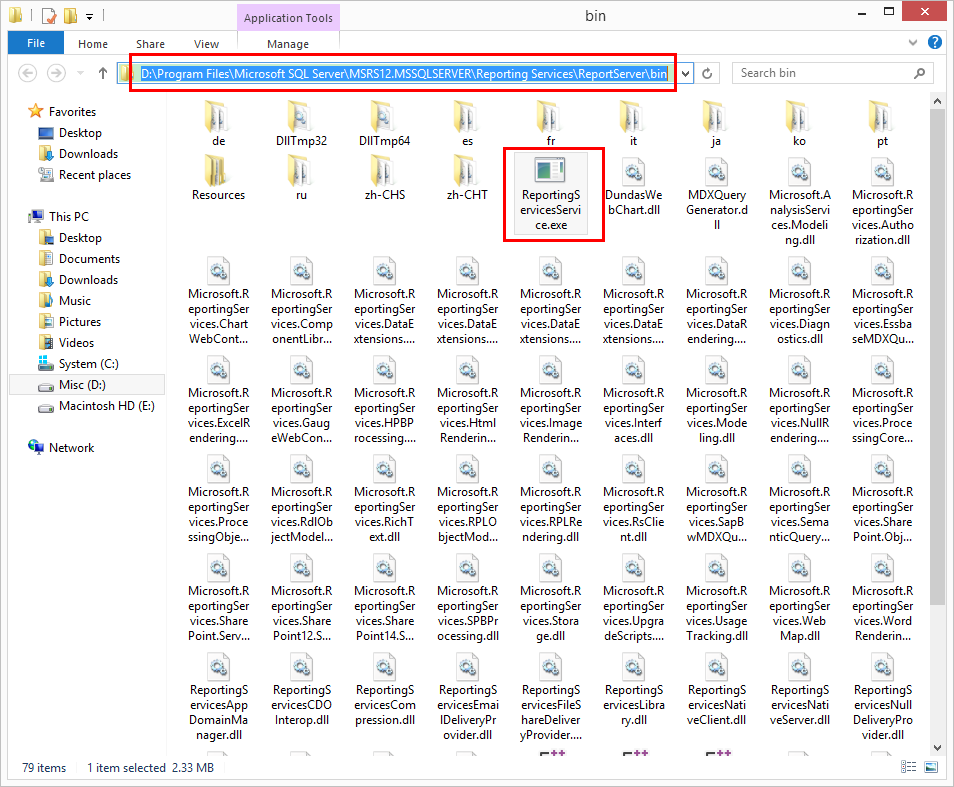Open Favorites in navigation pane

click(72, 111)
